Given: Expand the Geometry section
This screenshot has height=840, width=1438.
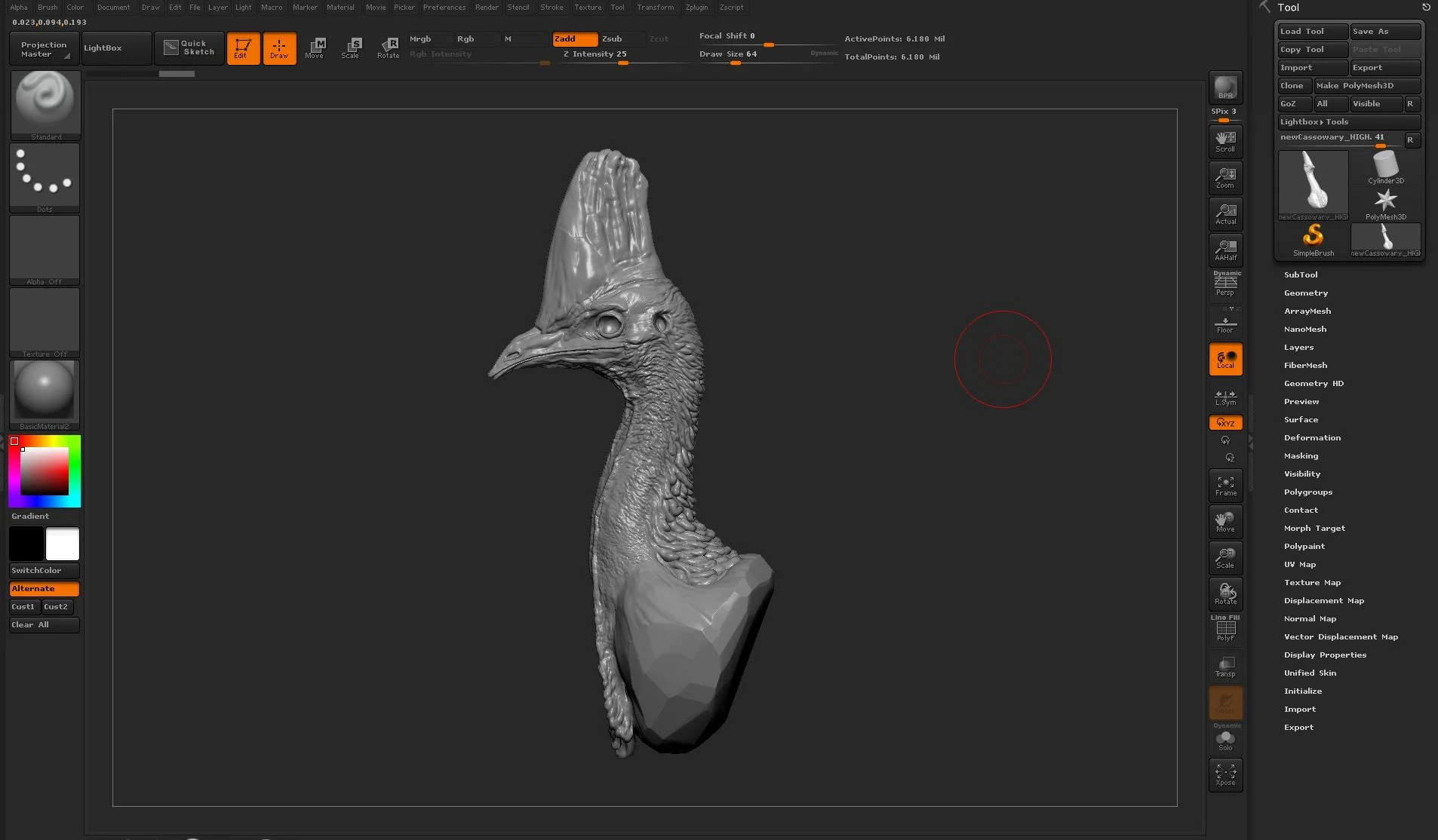Looking at the screenshot, I should [x=1306, y=293].
